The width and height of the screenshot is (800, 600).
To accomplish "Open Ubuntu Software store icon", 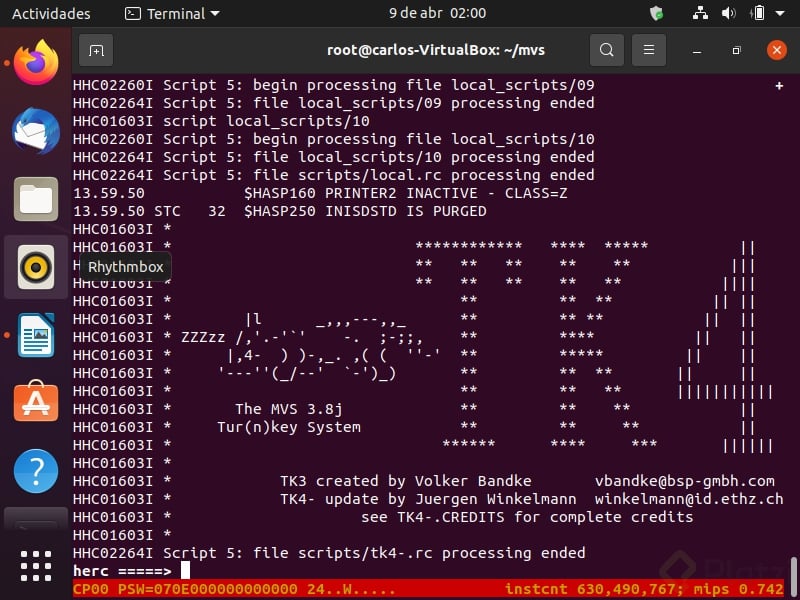I will [36, 402].
